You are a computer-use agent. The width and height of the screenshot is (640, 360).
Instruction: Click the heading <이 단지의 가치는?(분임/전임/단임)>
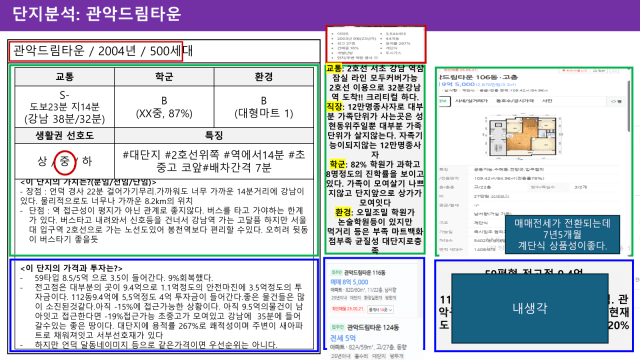88,182
